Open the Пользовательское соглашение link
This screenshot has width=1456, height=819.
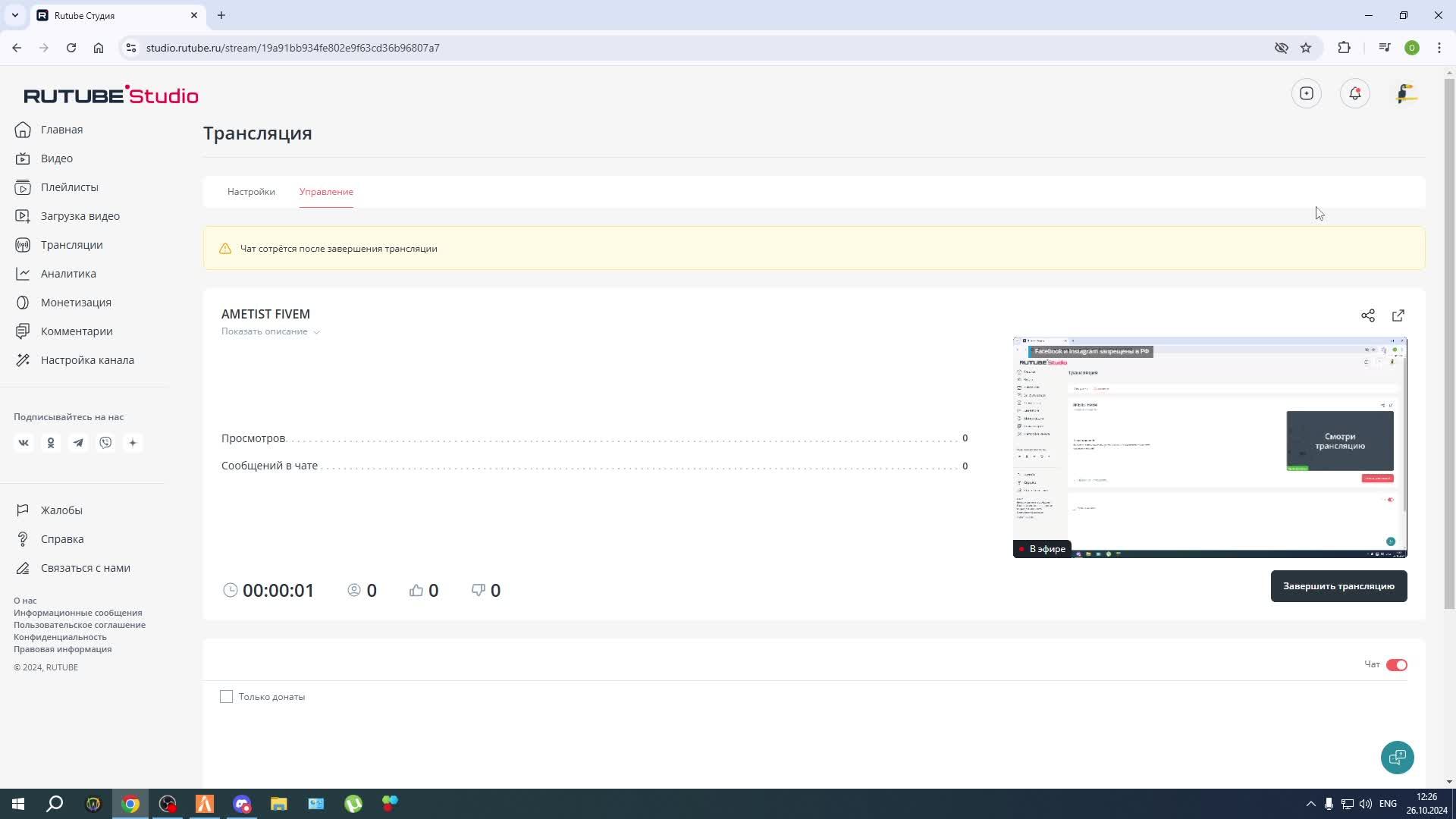[x=80, y=625]
